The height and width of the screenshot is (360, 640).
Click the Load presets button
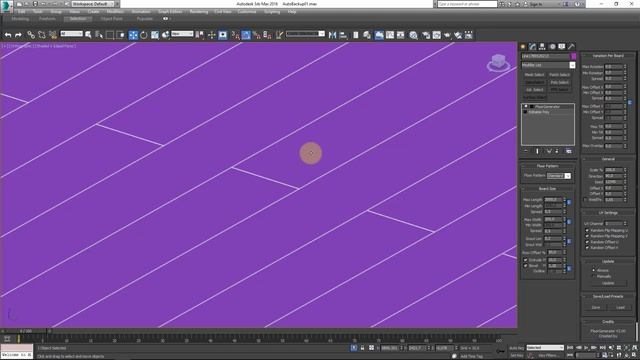click(620, 307)
